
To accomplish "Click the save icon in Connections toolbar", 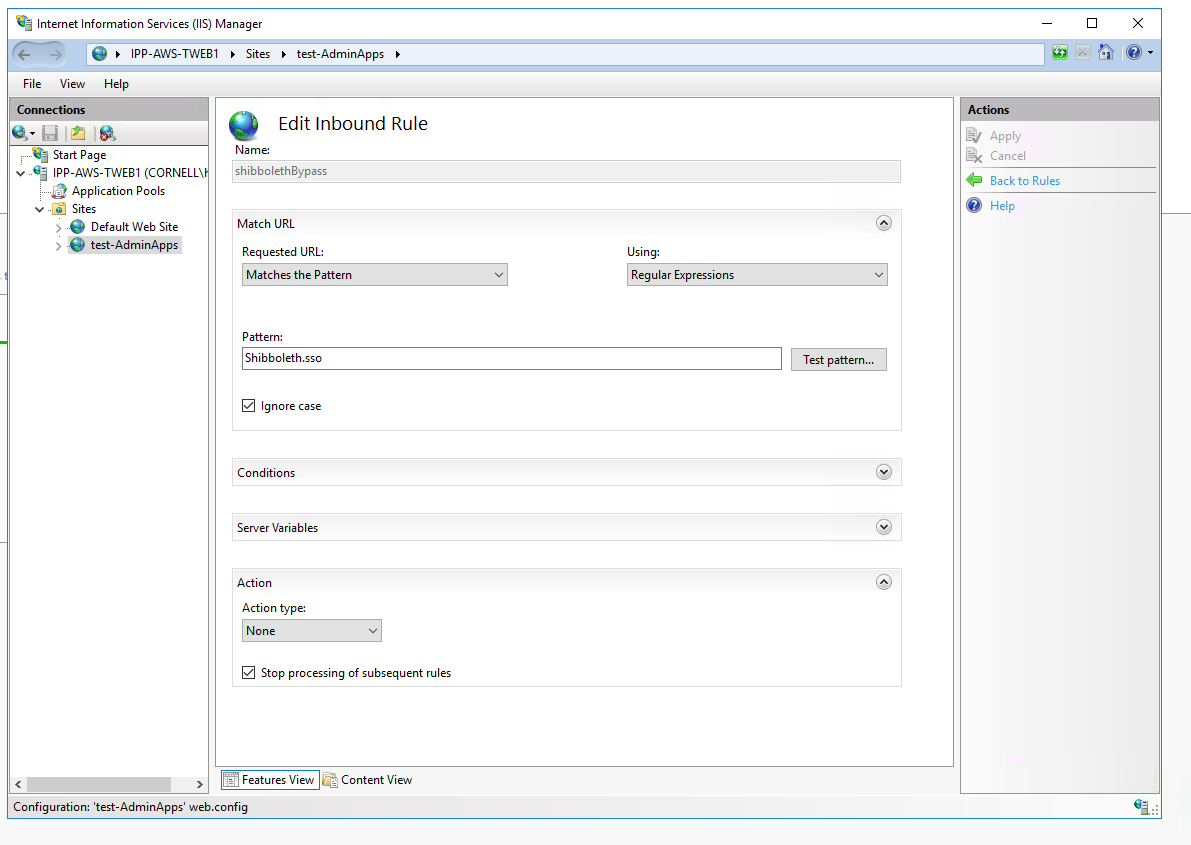I will click(50, 133).
